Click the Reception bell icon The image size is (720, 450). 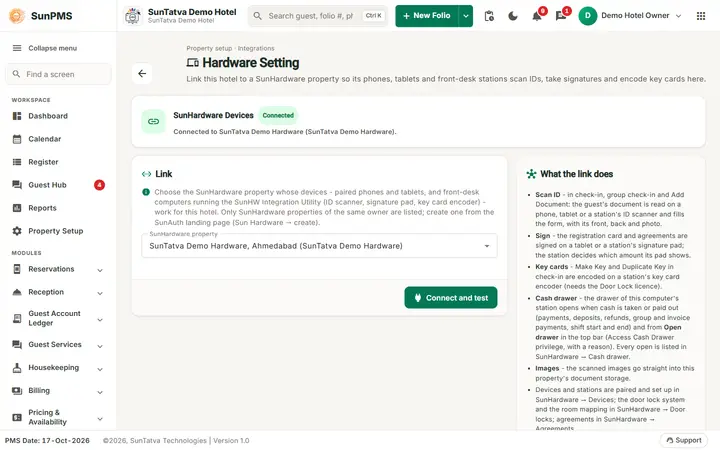(17, 292)
